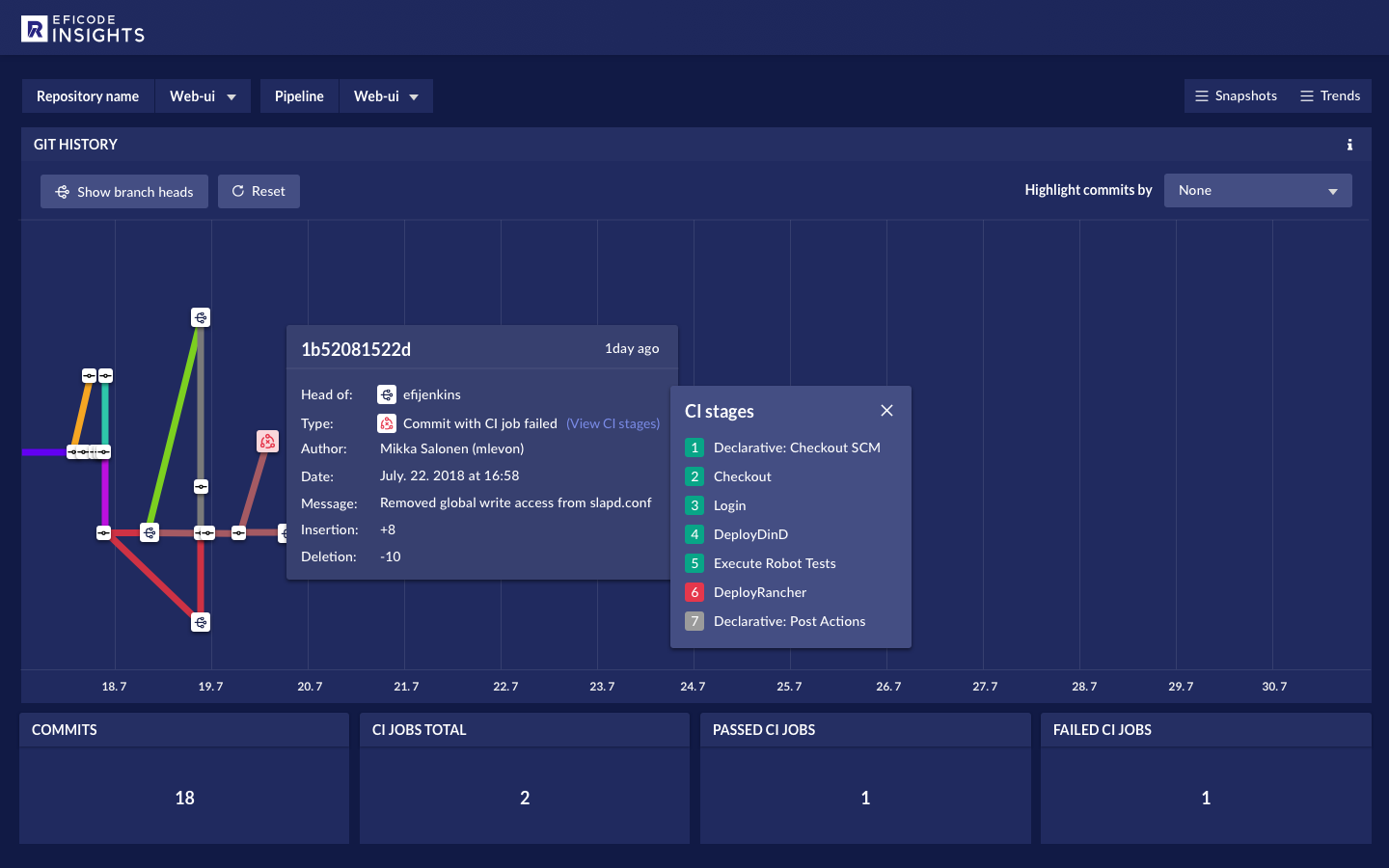Click branch head node at green line's bottom
This screenshot has width=1389, height=868.
point(150,532)
